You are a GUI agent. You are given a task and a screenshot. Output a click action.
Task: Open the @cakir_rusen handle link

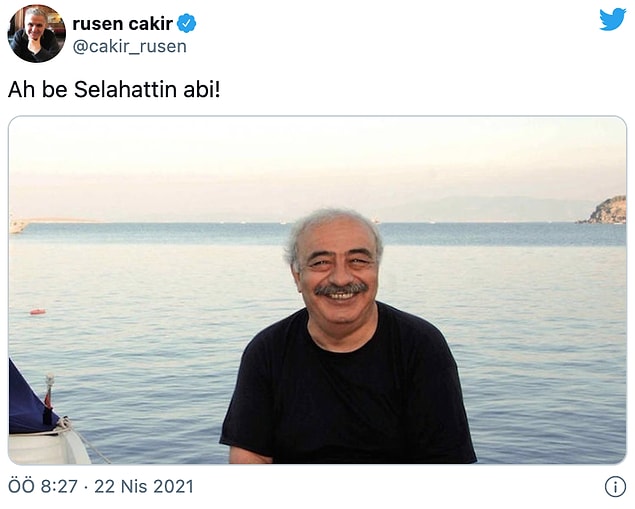(x=130, y=47)
